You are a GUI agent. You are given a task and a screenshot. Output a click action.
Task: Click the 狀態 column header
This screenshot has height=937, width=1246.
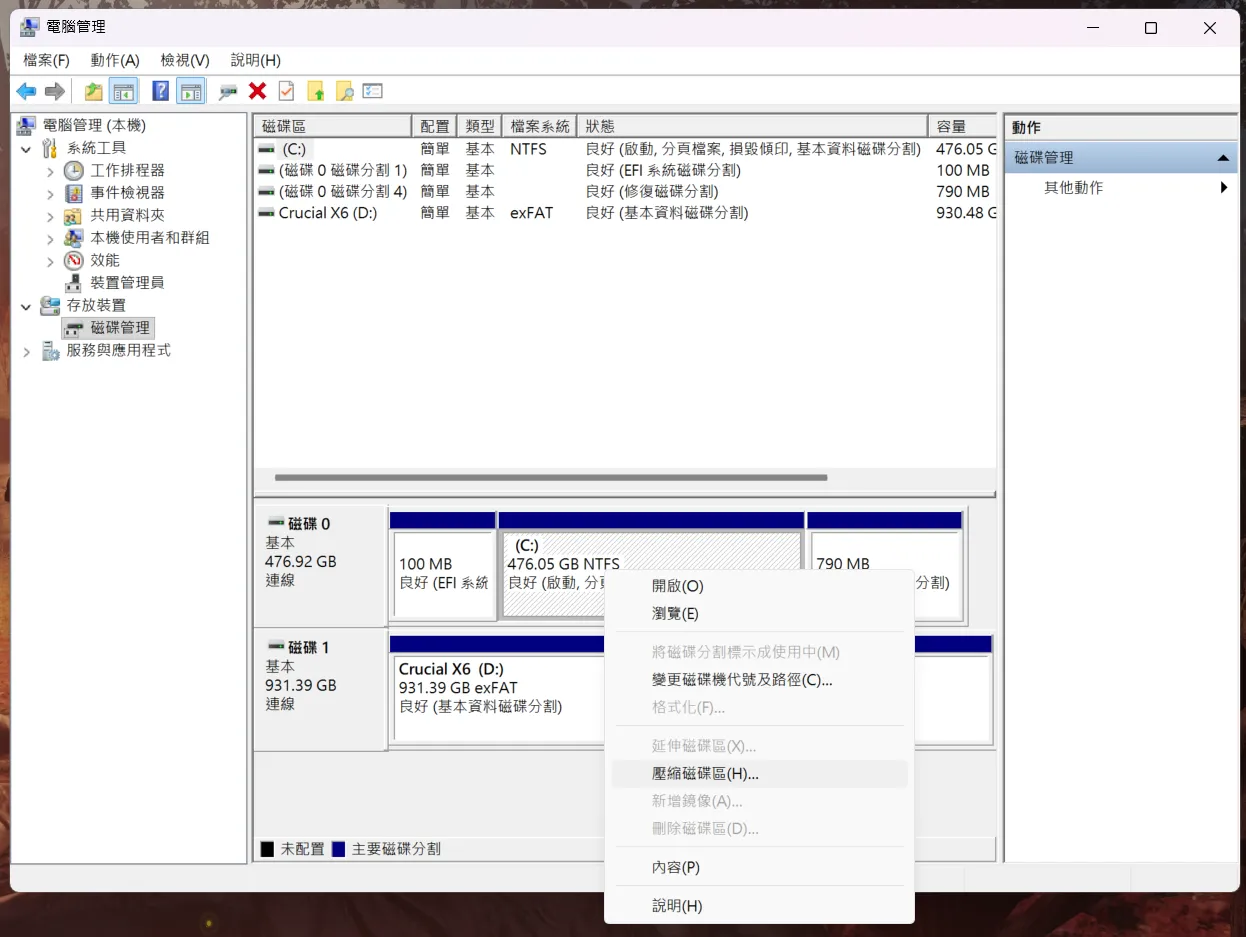tap(754, 126)
